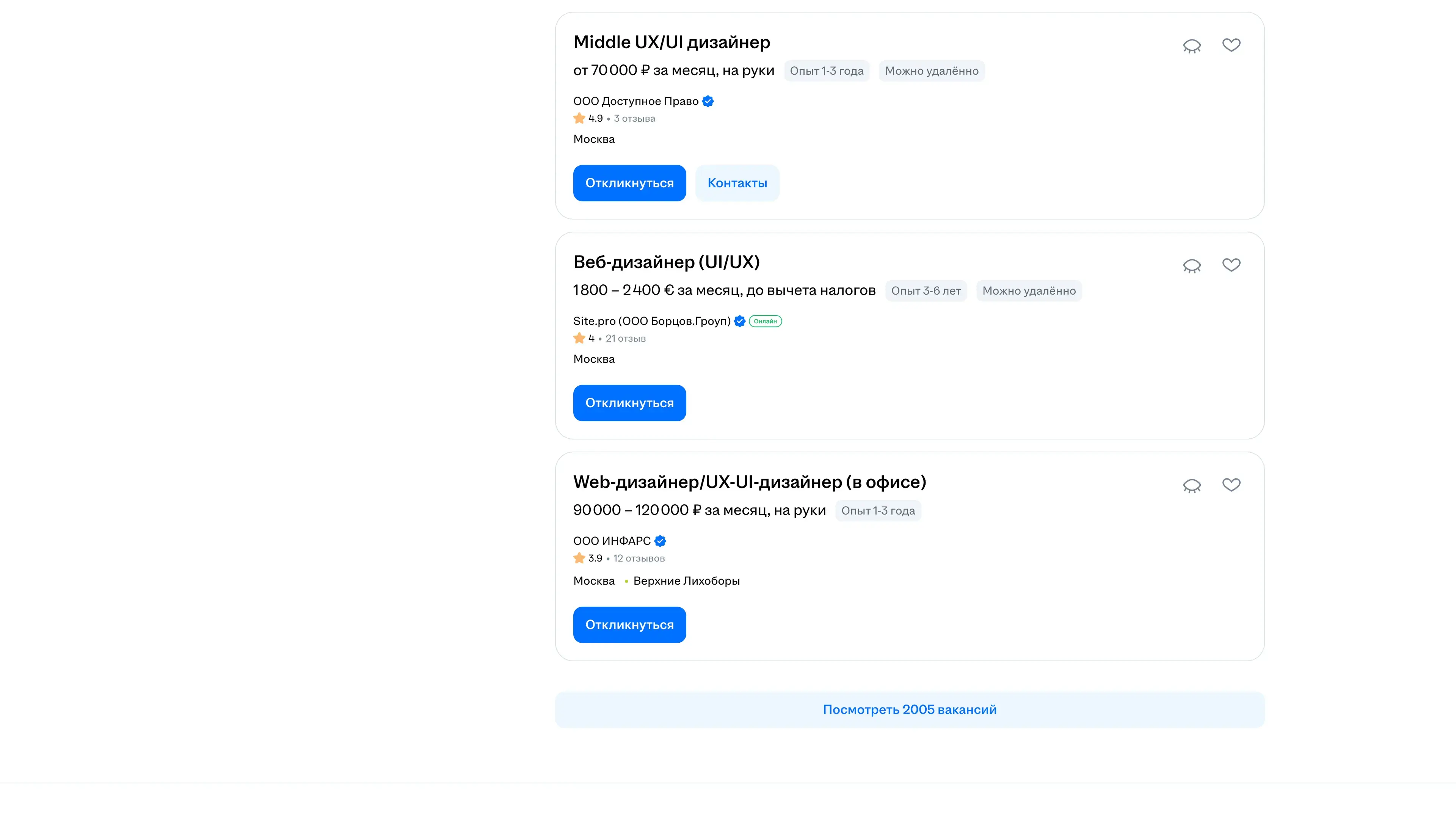This screenshot has height=819, width=1456.
Task: Open the Site.pro (ООО Борцов.Гроуп) company page
Action: coord(652,321)
